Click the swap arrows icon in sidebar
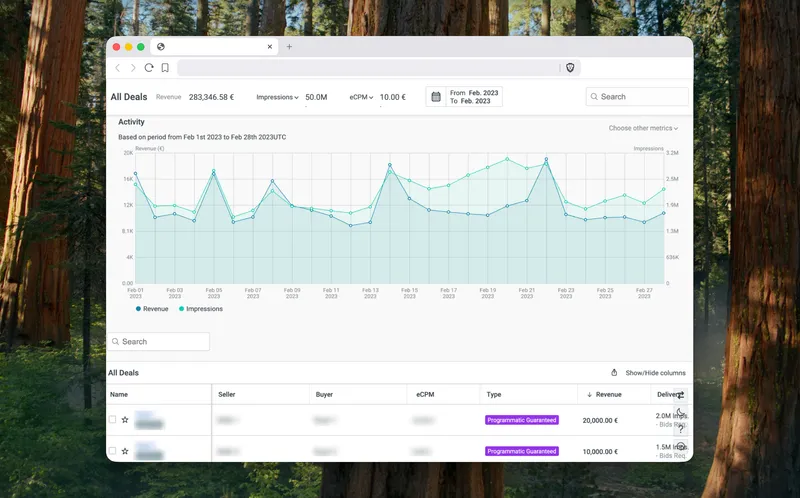Image resolution: width=800 pixels, height=498 pixels. click(x=681, y=395)
